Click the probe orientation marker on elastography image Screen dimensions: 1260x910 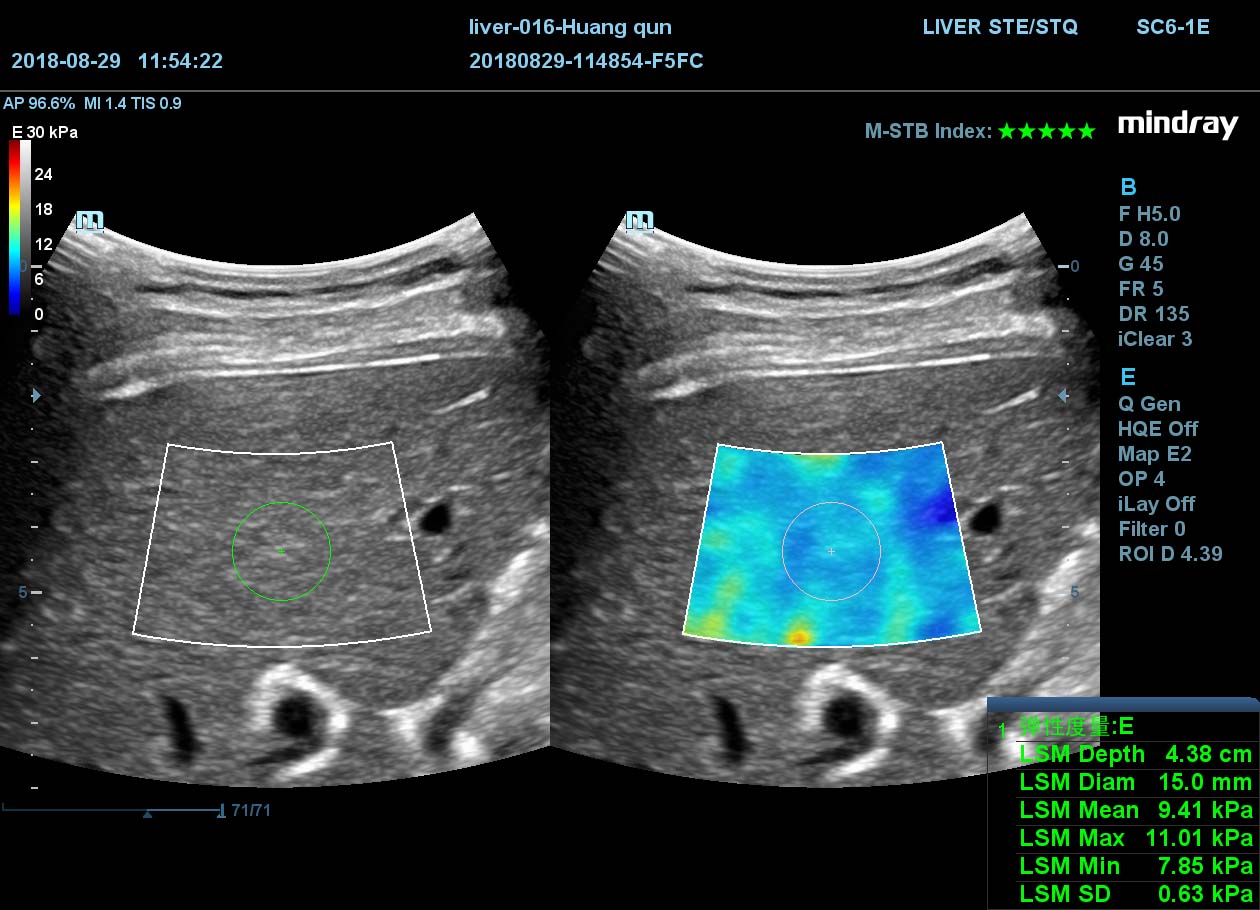(x=639, y=221)
